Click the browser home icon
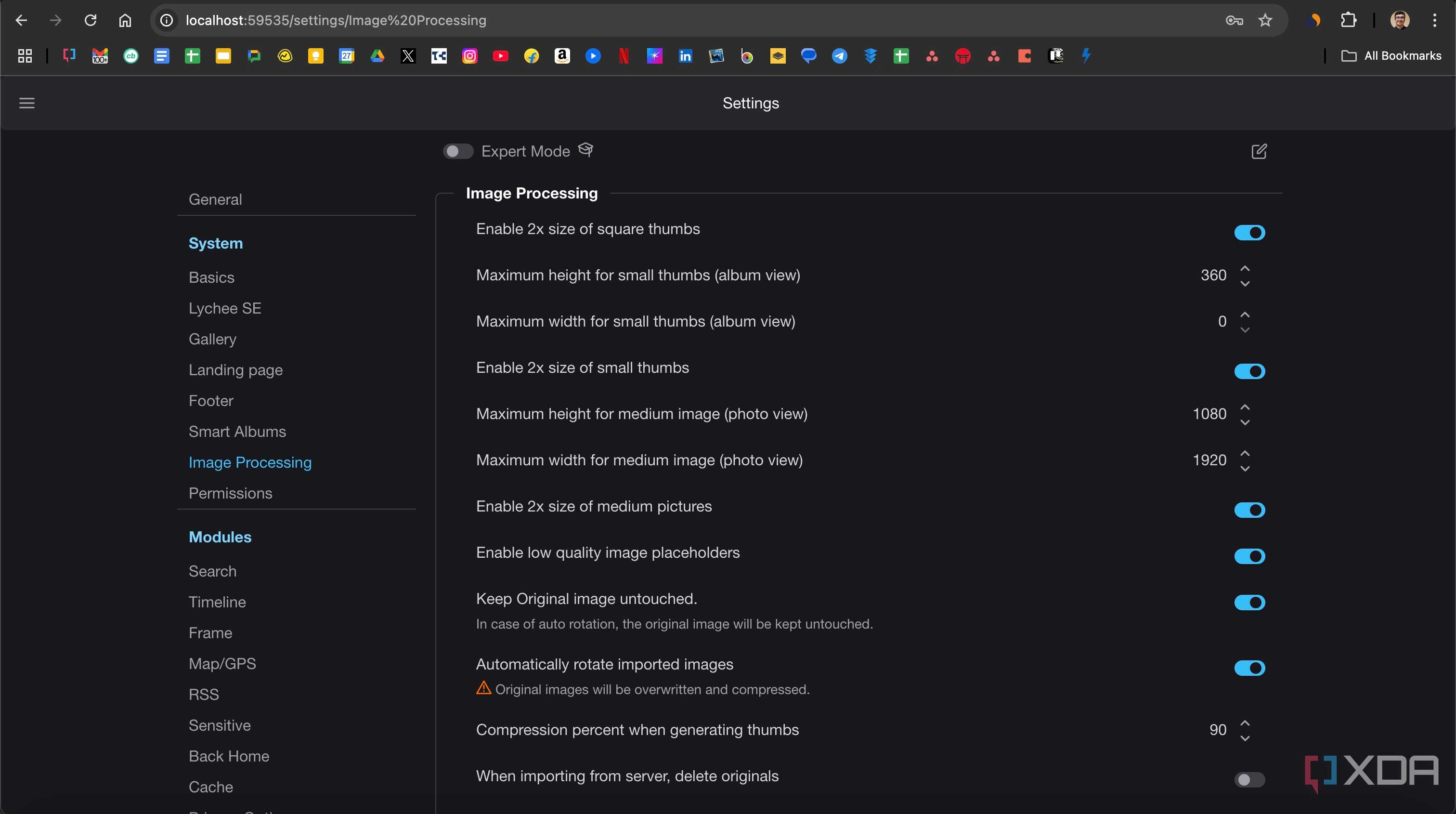Screen dimensions: 1456x814 click(x=125, y=20)
